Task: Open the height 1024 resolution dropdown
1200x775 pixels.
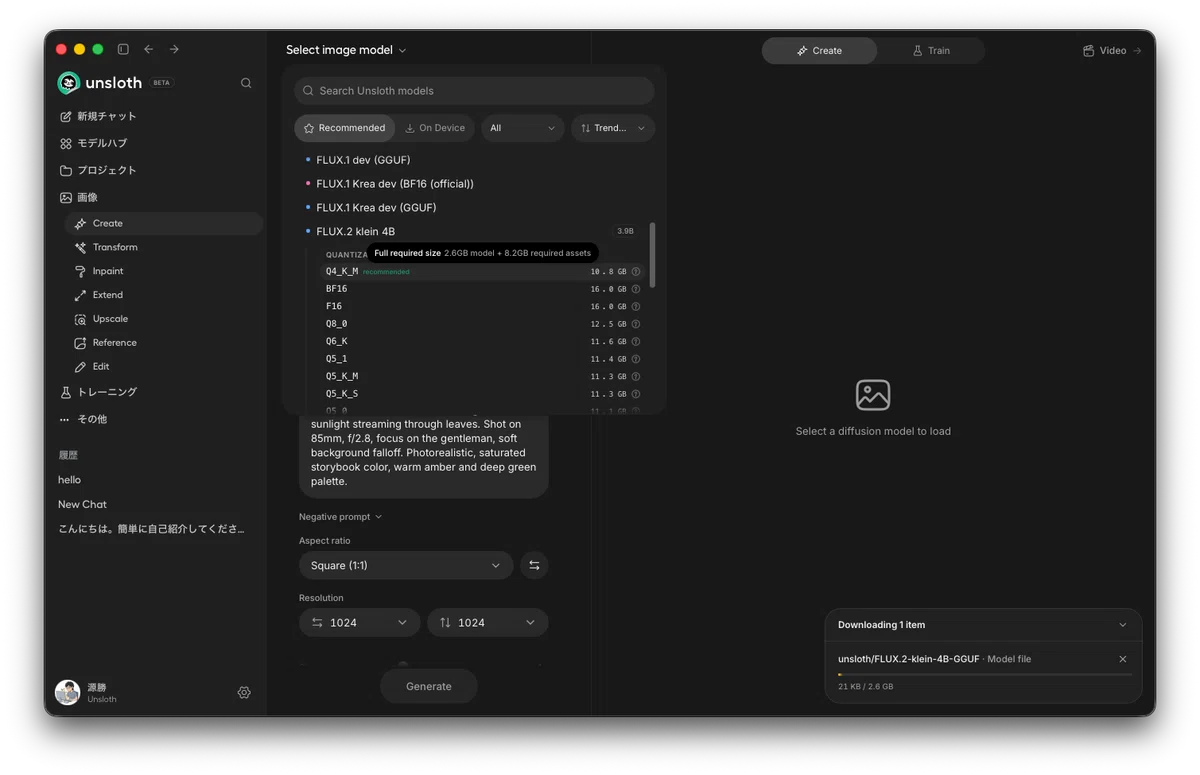Action: coord(487,622)
